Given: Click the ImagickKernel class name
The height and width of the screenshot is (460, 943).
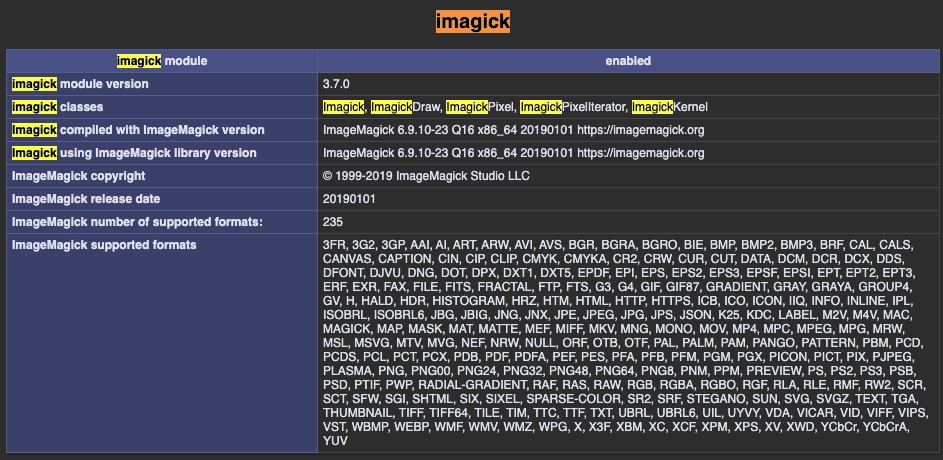Looking at the screenshot, I should point(665,107).
